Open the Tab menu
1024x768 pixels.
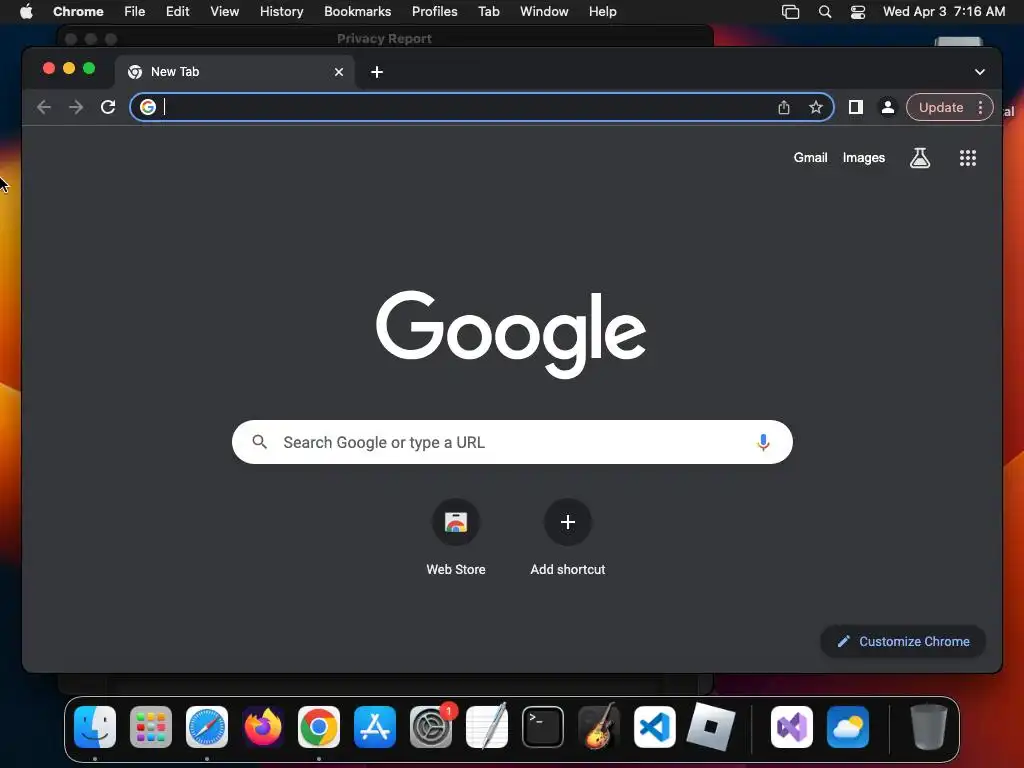pyautogui.click(x=488, y=12)
